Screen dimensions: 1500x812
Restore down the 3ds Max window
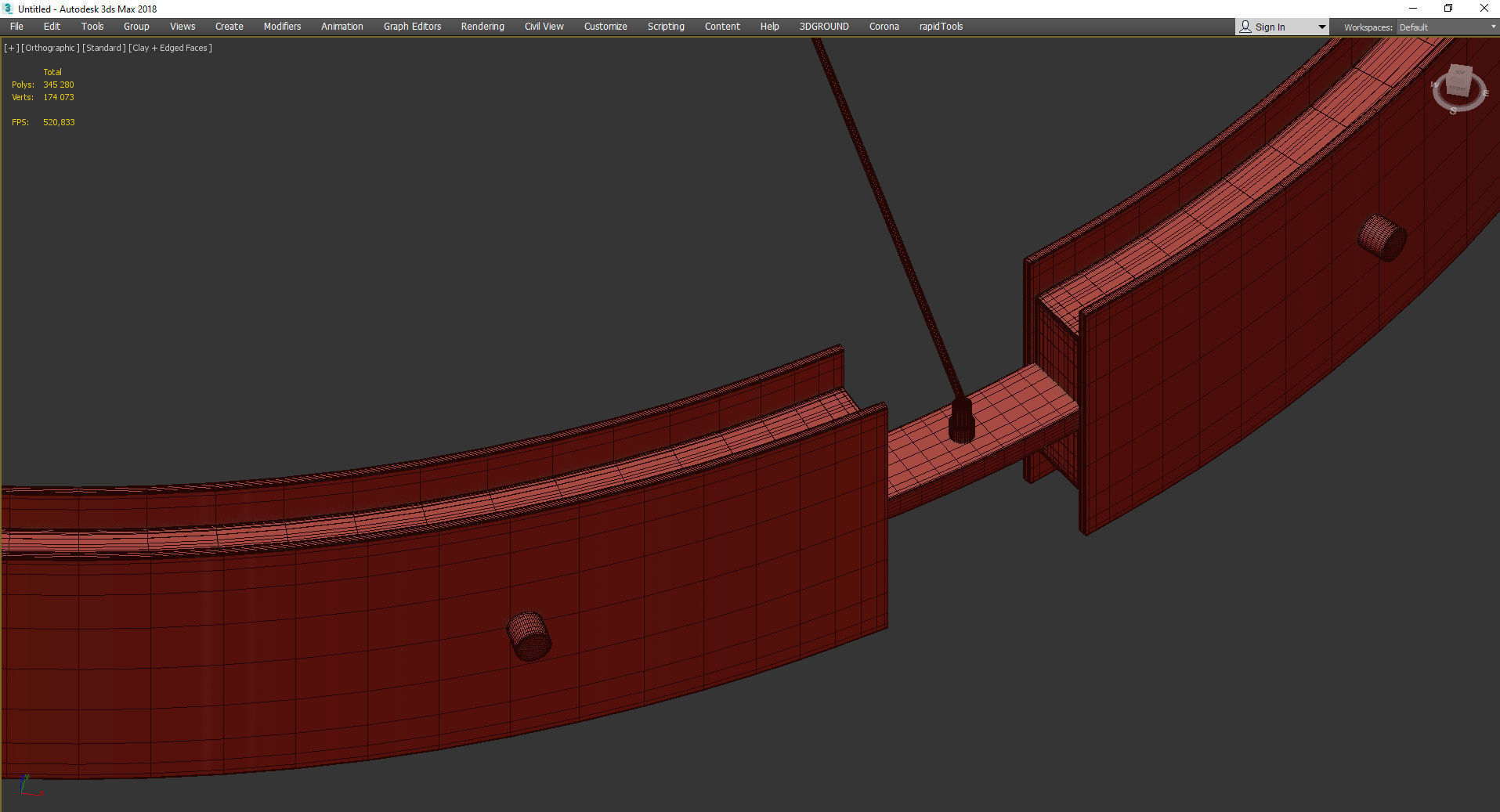point(1448,9)
